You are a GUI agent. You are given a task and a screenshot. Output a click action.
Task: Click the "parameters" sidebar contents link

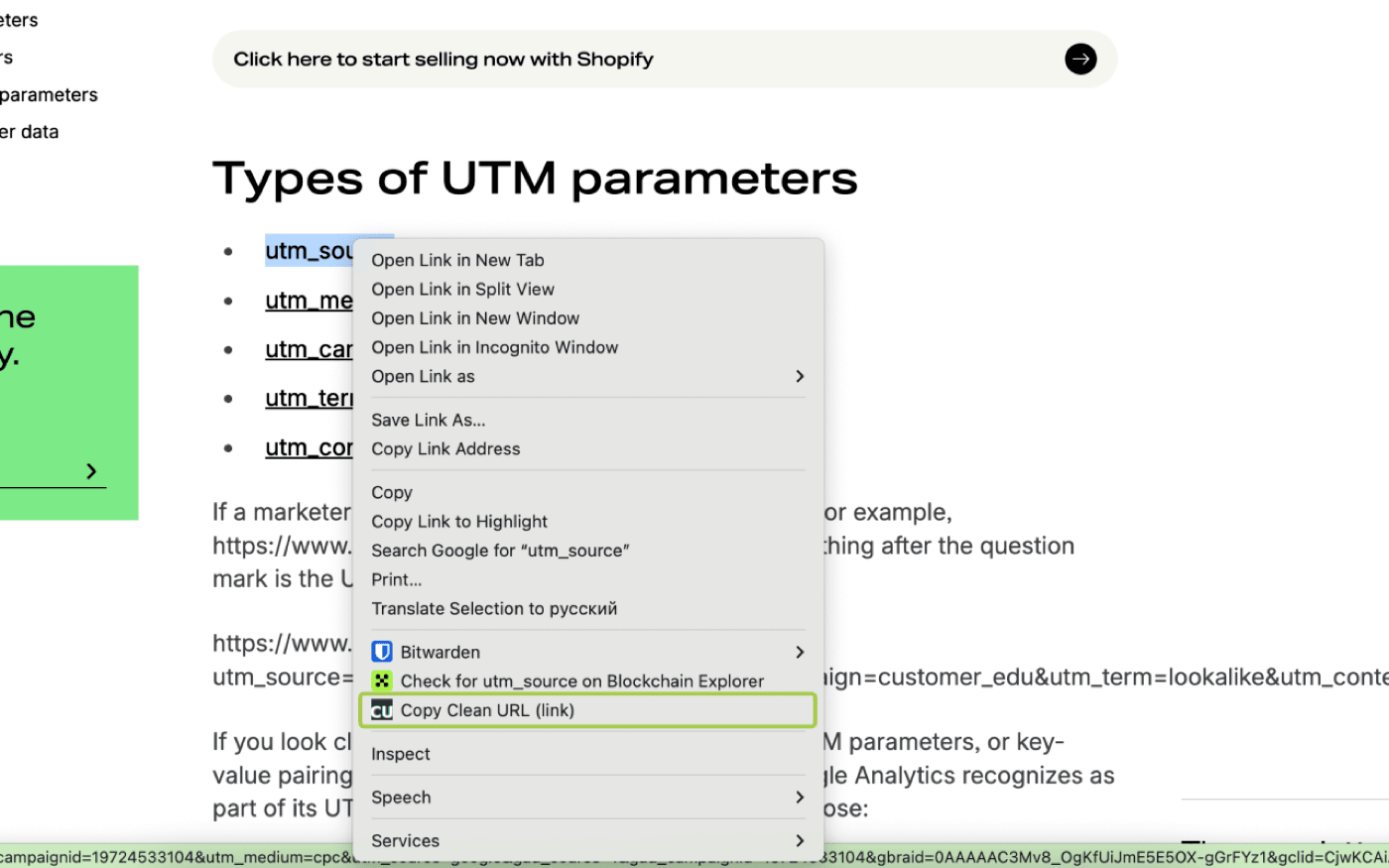(49, 95)
